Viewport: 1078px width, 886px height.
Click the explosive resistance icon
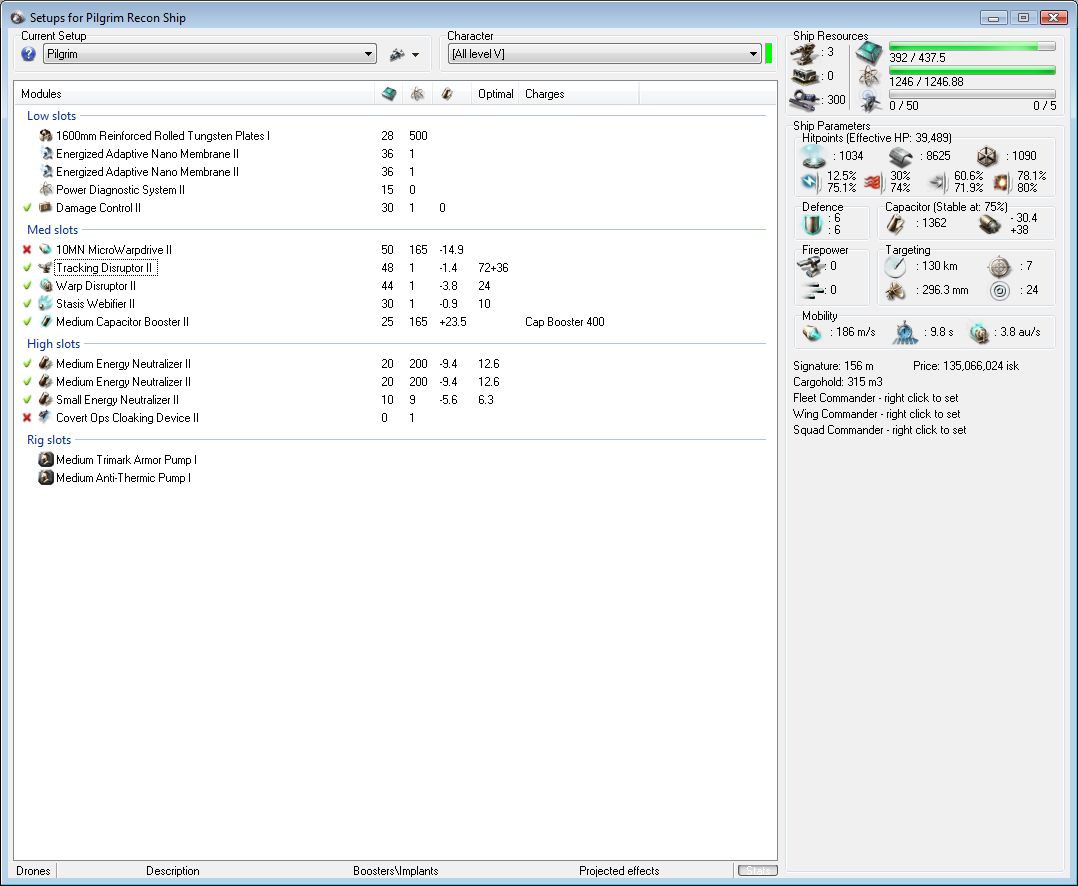click(x=1002, y=182)
